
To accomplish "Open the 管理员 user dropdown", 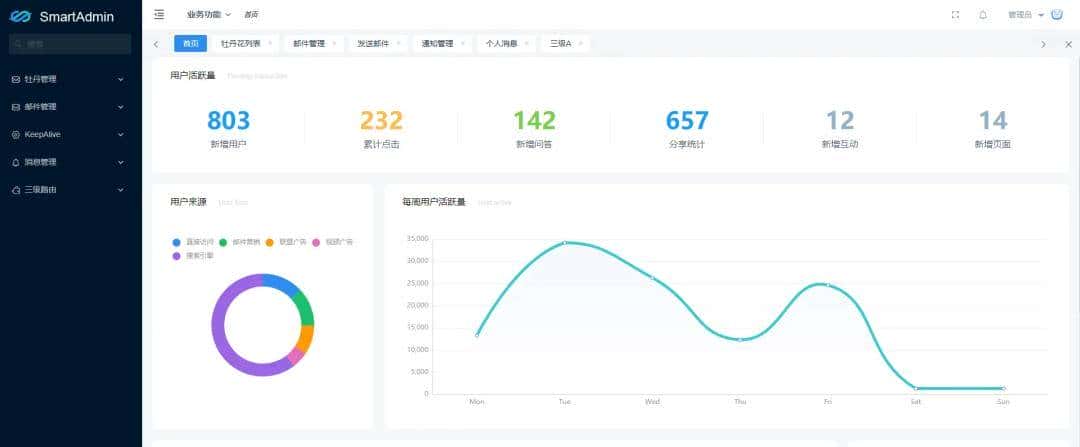I will pos(1026,15).
